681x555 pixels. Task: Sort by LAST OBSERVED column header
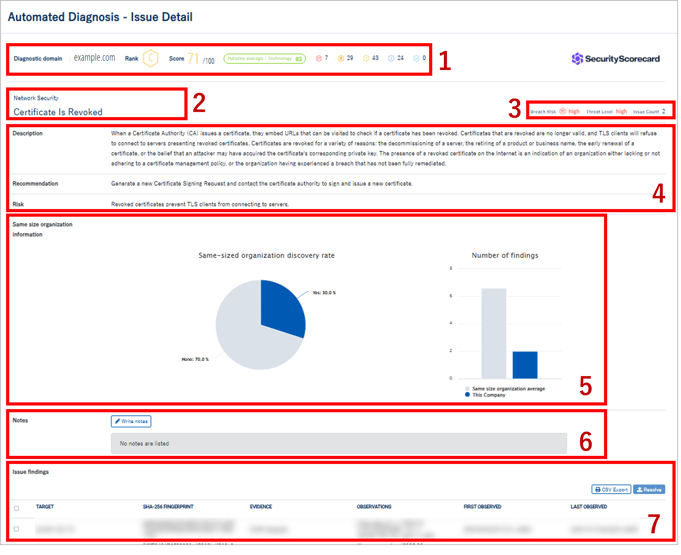click(x=590, y=507)
